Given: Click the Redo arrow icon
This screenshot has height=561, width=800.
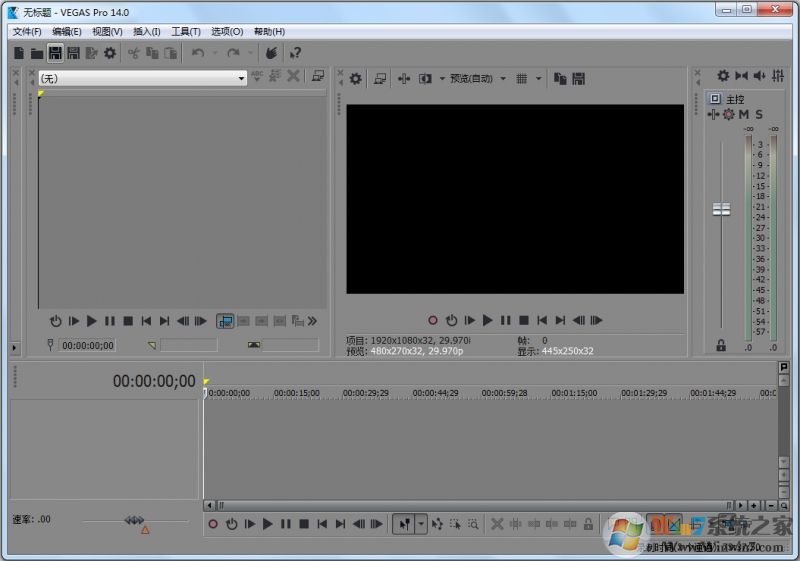Looking at the screenshot, I should point(234,53).
